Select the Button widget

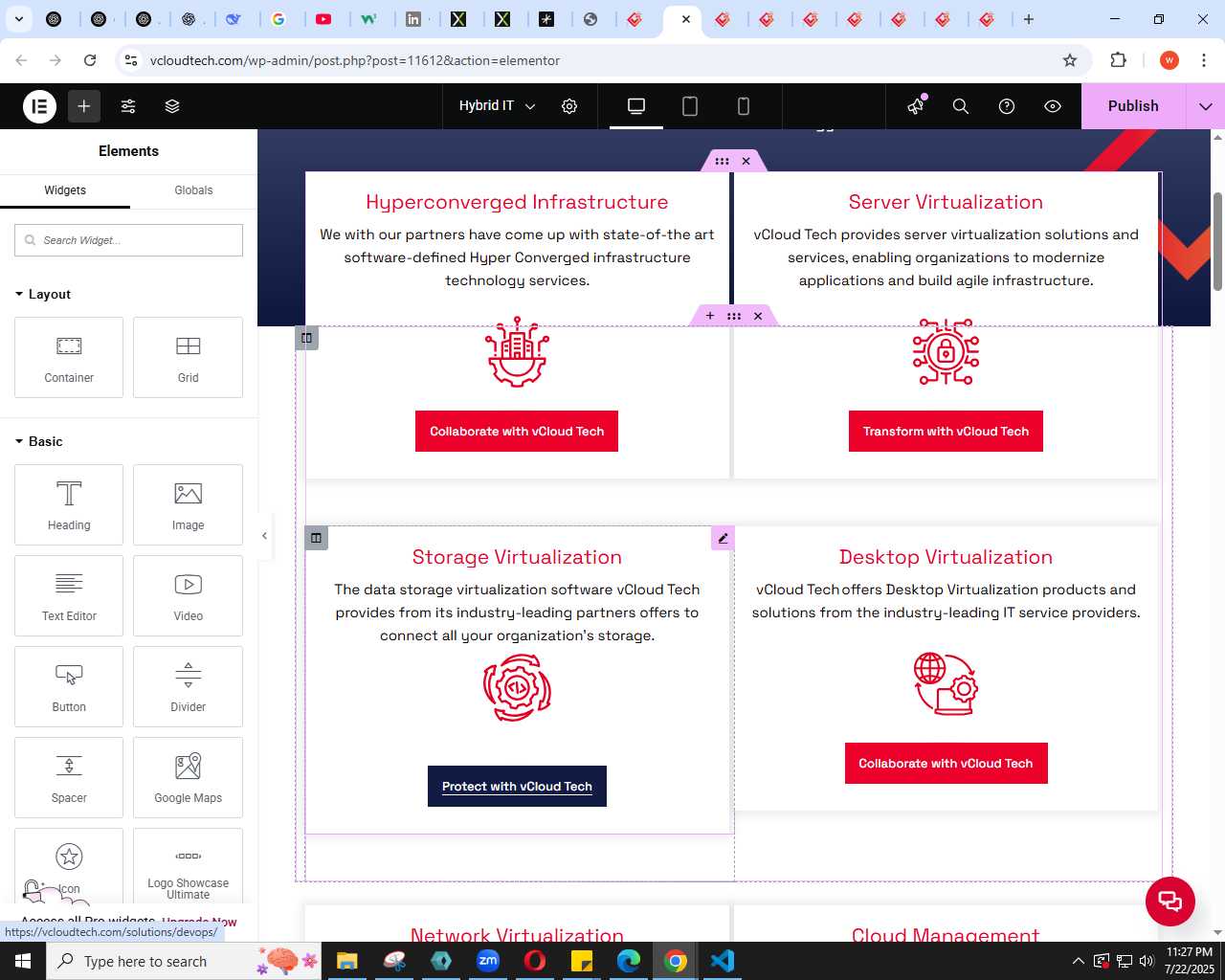click(x=69, y=686)
